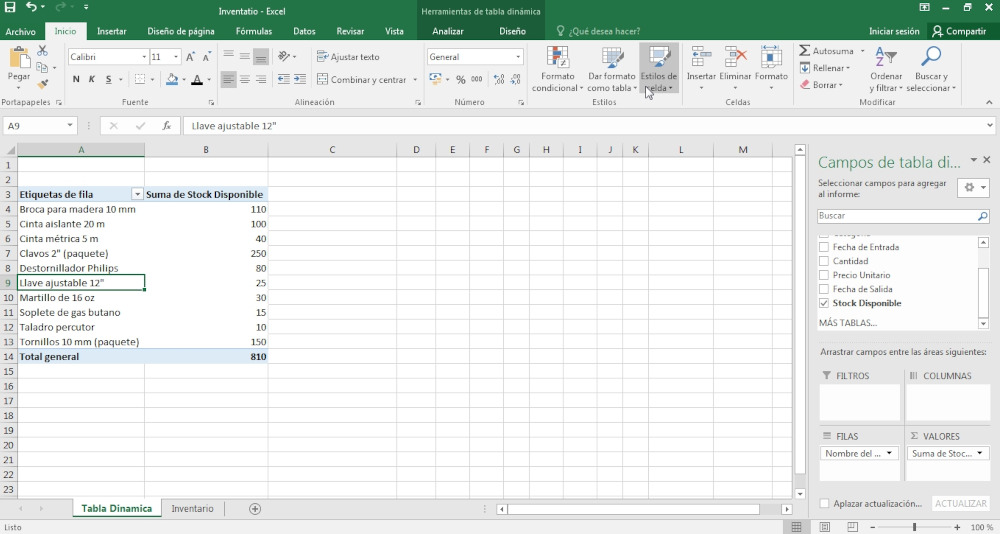
Task: Open Estilos de celda gallery
Action: pos(659,69)
